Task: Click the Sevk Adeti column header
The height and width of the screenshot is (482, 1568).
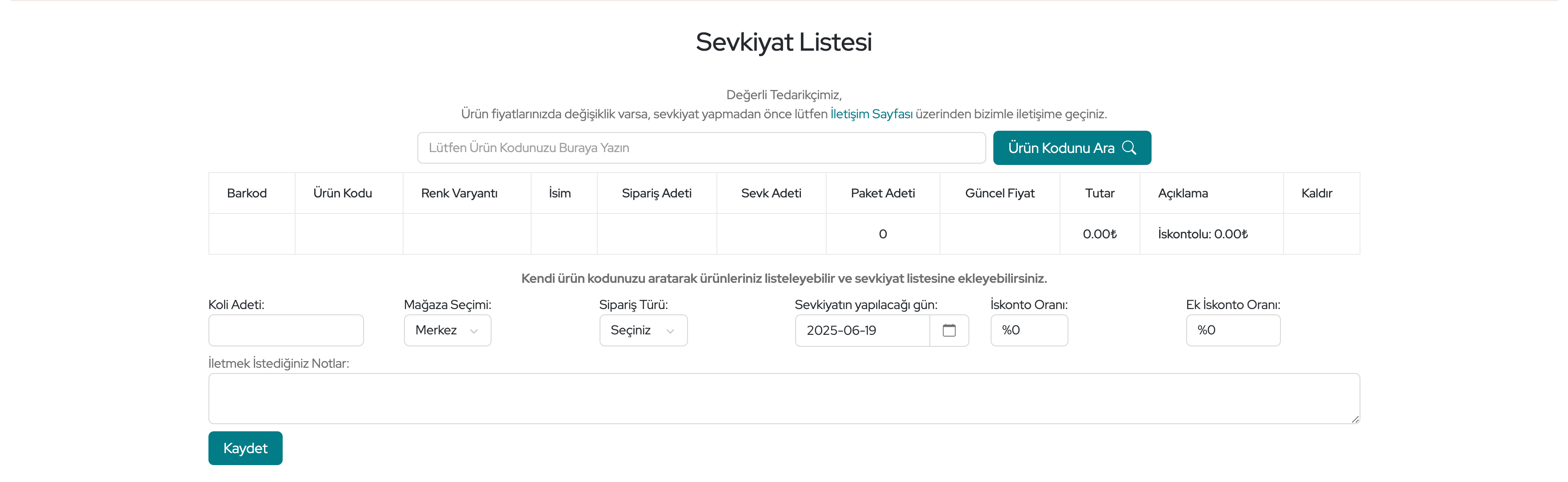Action: (x=771, y=193)
